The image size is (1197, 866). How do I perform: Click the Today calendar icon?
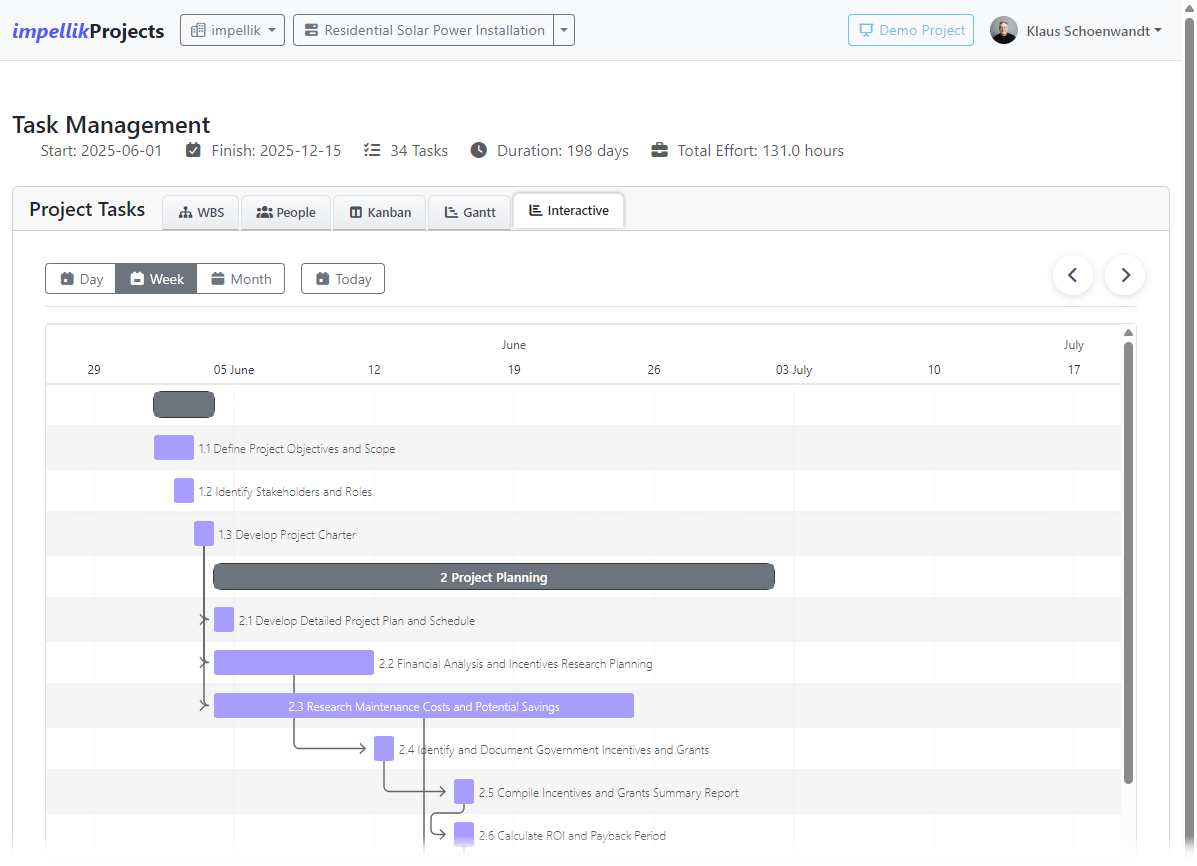pyautogui.click(x=322, y=279)
